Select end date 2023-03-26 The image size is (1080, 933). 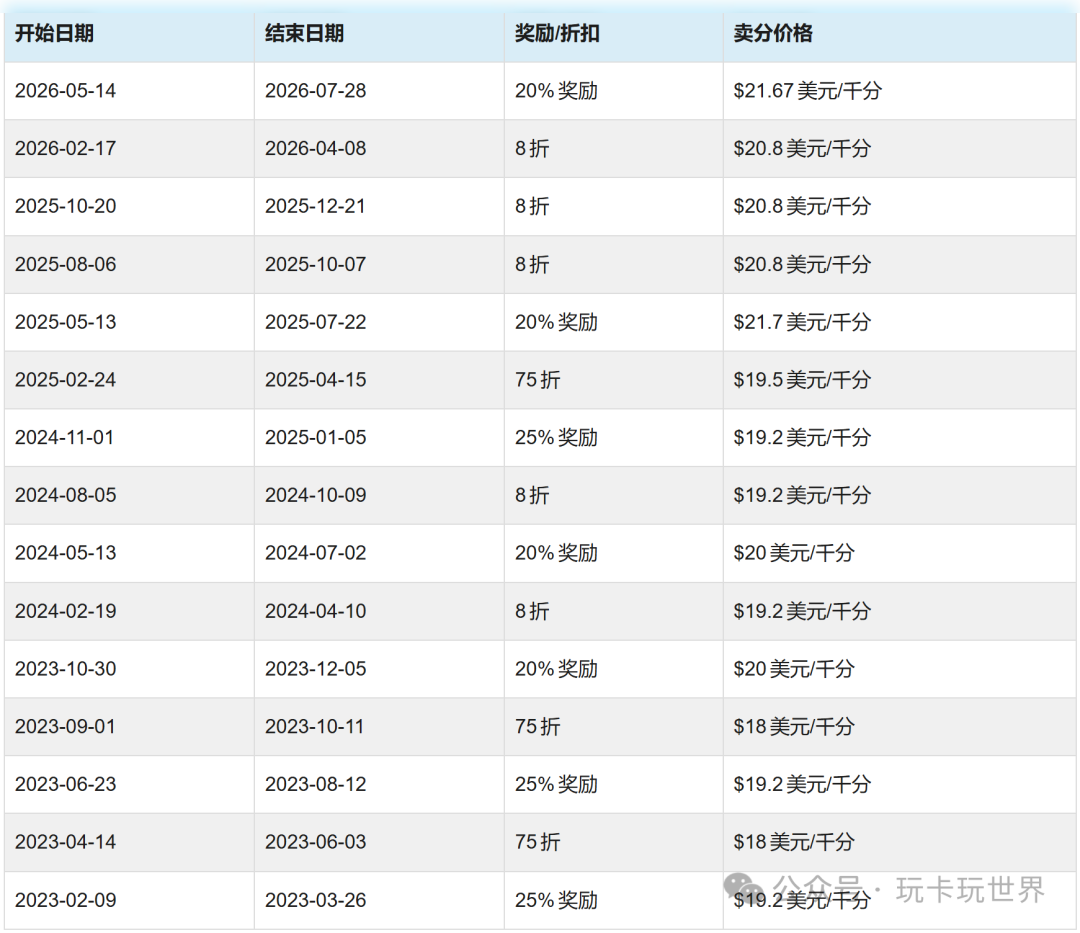[315, 901]
